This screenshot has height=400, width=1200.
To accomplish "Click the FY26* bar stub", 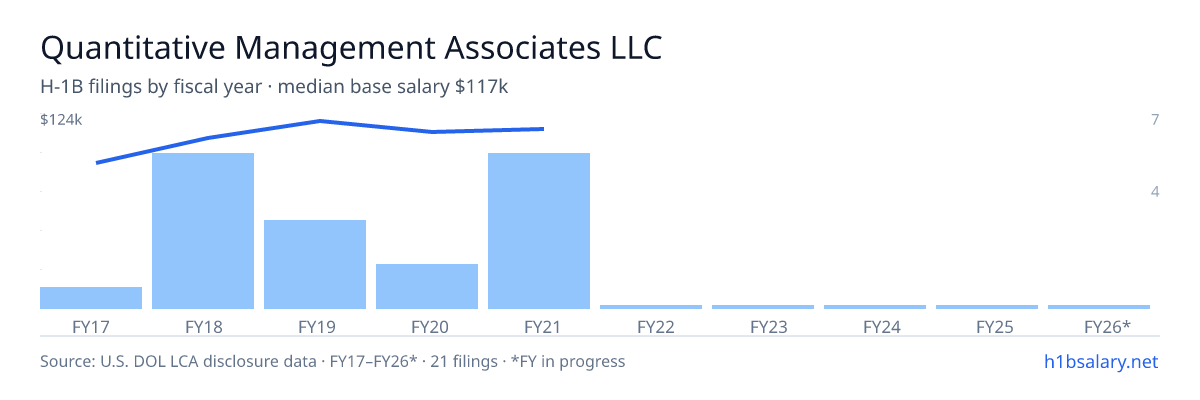I will [x=1099, y=307].
